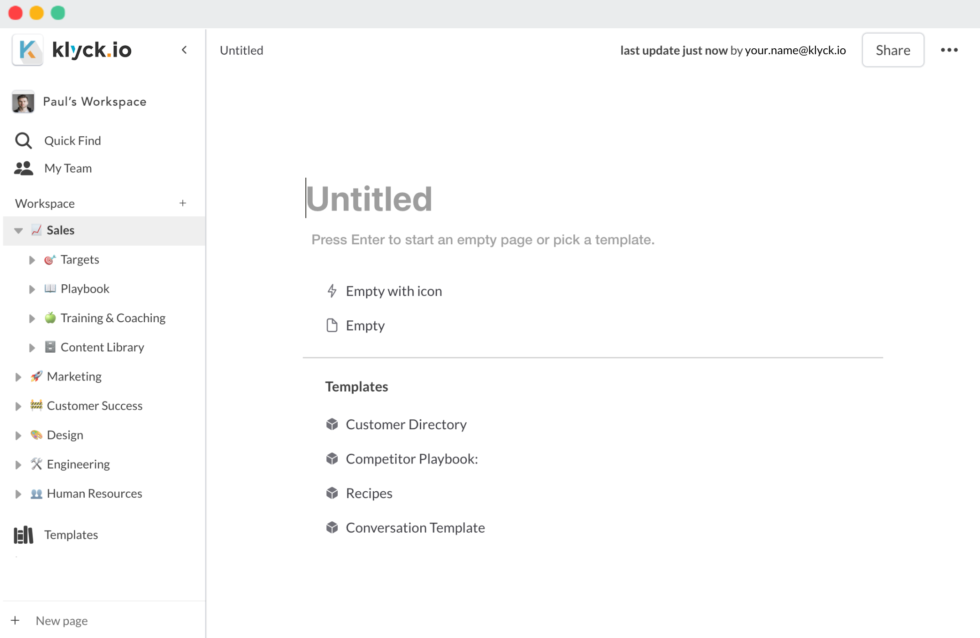Expand the Engineering section arrow

[x=18, y=465]
